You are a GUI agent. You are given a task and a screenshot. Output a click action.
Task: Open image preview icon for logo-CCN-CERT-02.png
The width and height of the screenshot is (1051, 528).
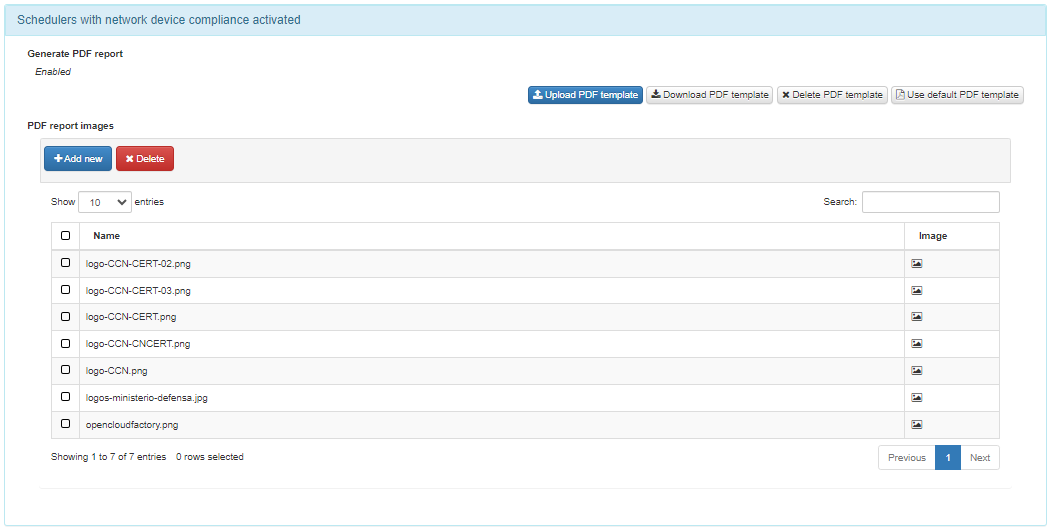pos(916,264)
